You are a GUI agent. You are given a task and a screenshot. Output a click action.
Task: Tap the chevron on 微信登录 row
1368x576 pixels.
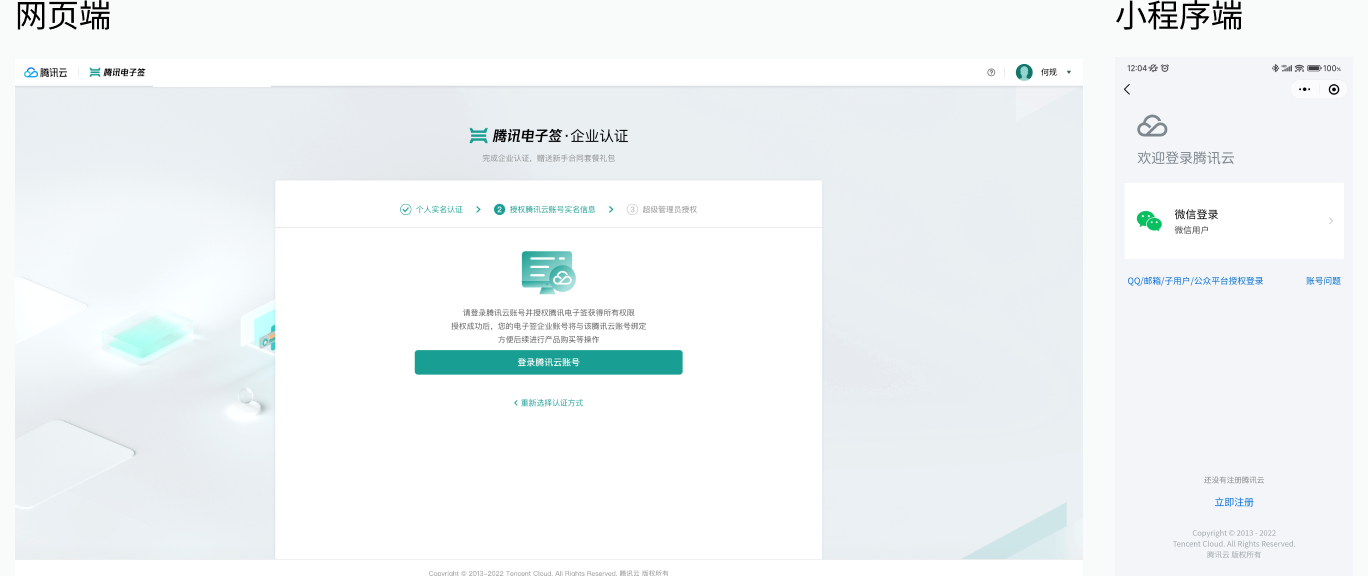[1331, 221]
